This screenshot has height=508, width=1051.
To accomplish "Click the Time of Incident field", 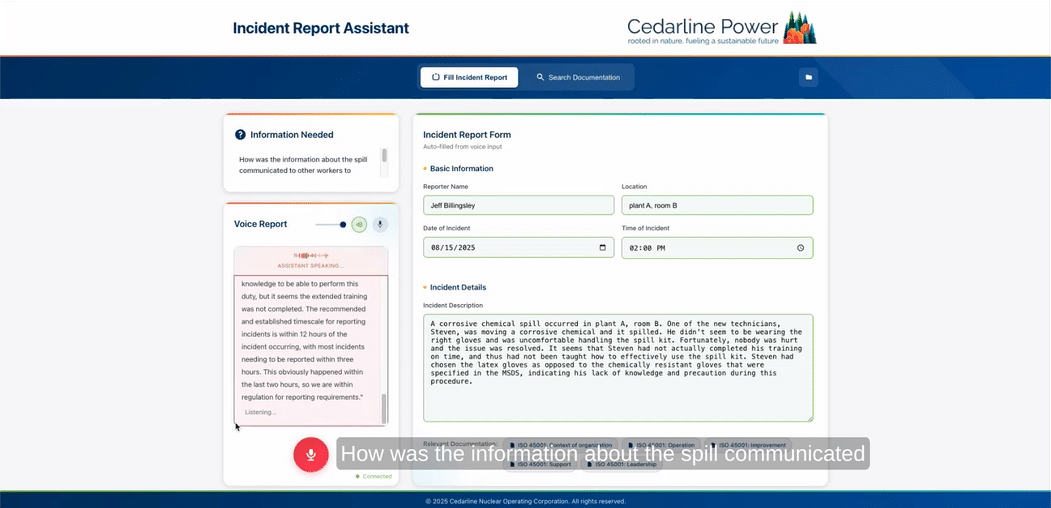I will coord(717,248).
